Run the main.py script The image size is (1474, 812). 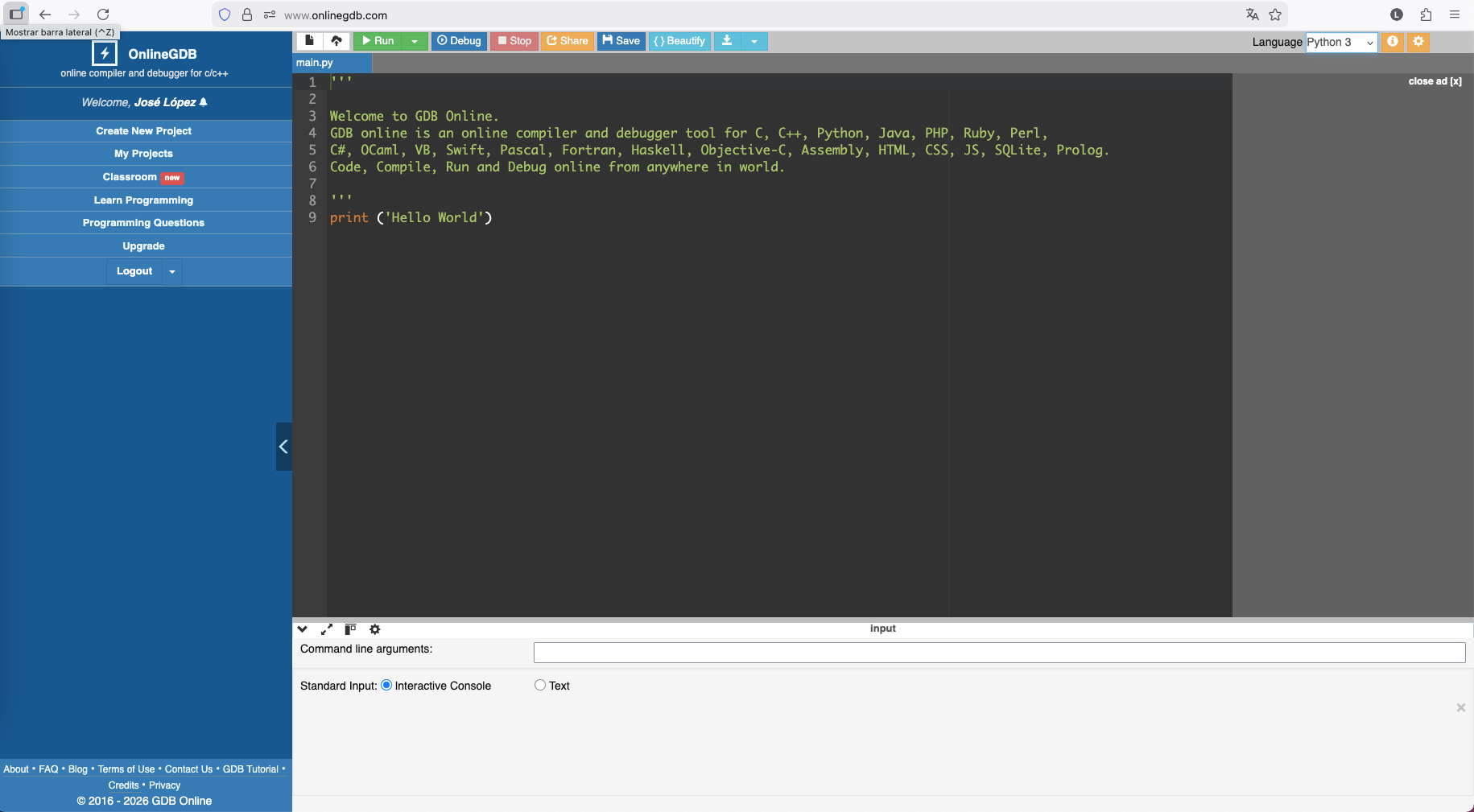pos(378,40)
